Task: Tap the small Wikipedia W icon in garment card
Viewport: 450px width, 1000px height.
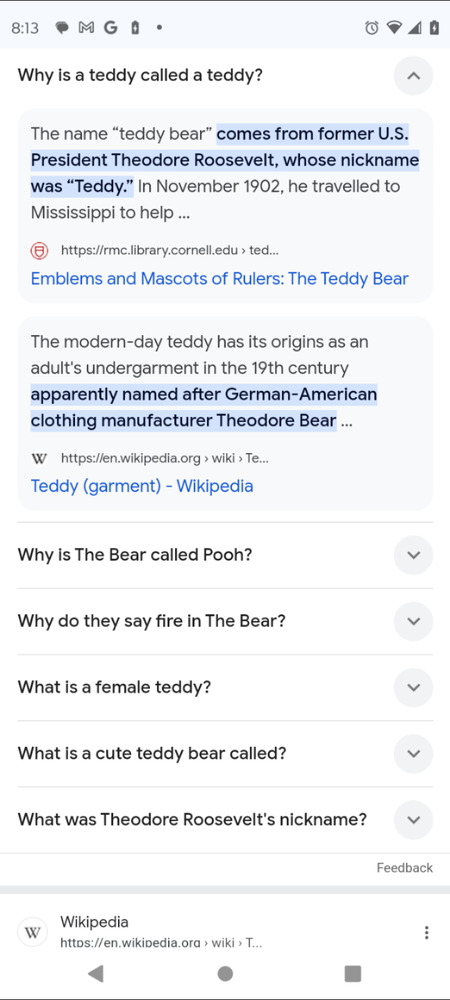Action: (x=39, y=459)
